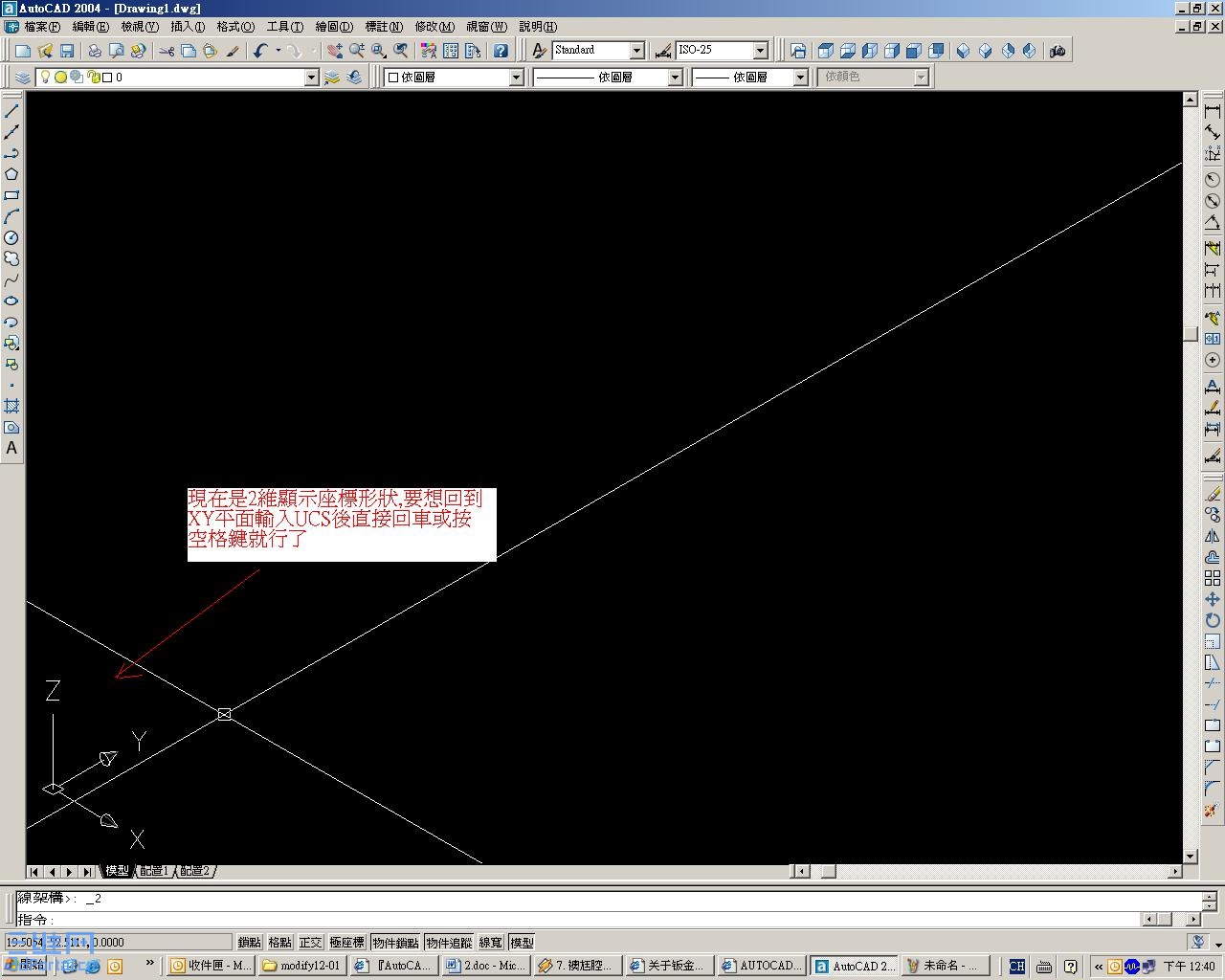
Task: Switch to 2.doc Microsoft Word taskbar button
Action: pyautogui.click(x=484, y=966)
